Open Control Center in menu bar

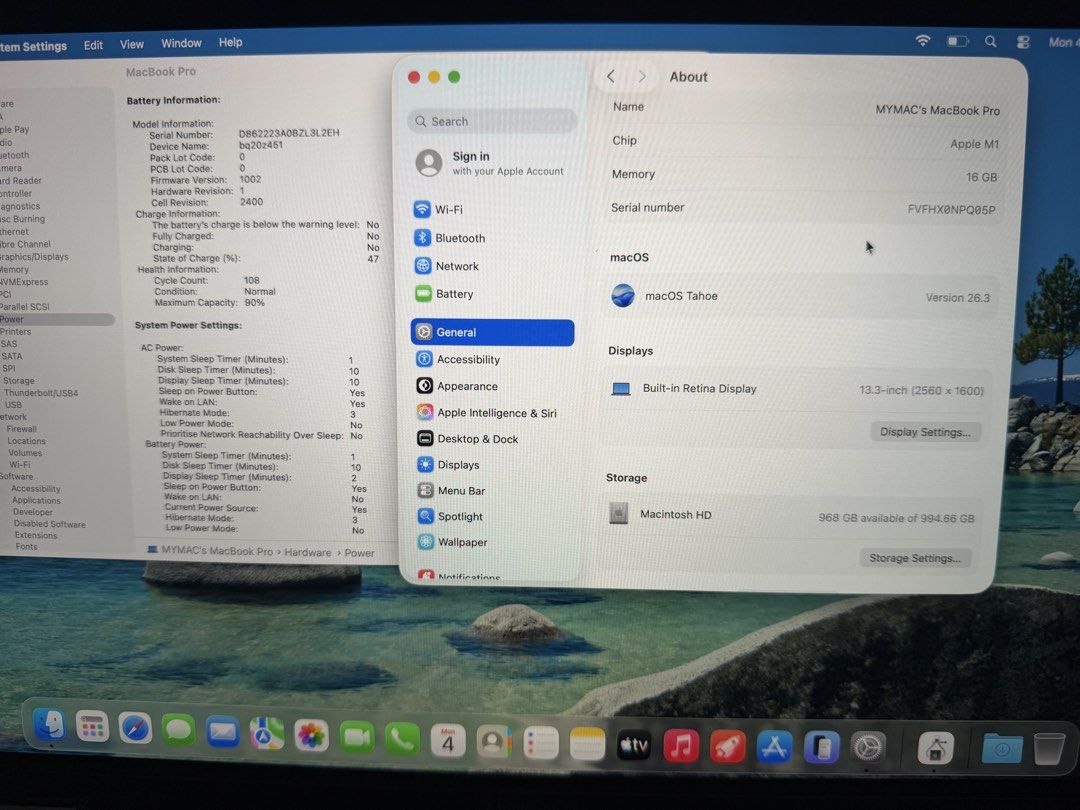(x=1023, y=42)
